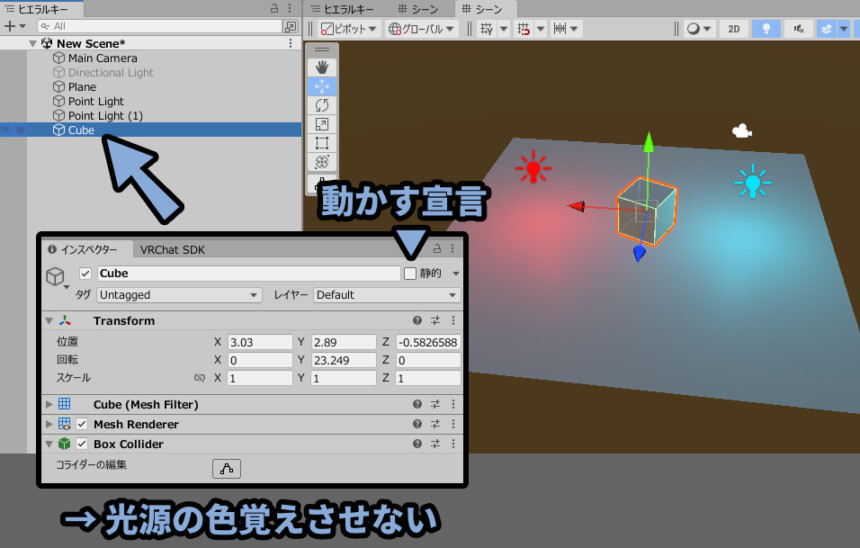Toggle Cube active checkbox
860x548 pixels.
pyautogui.click(x=85, y=273)
